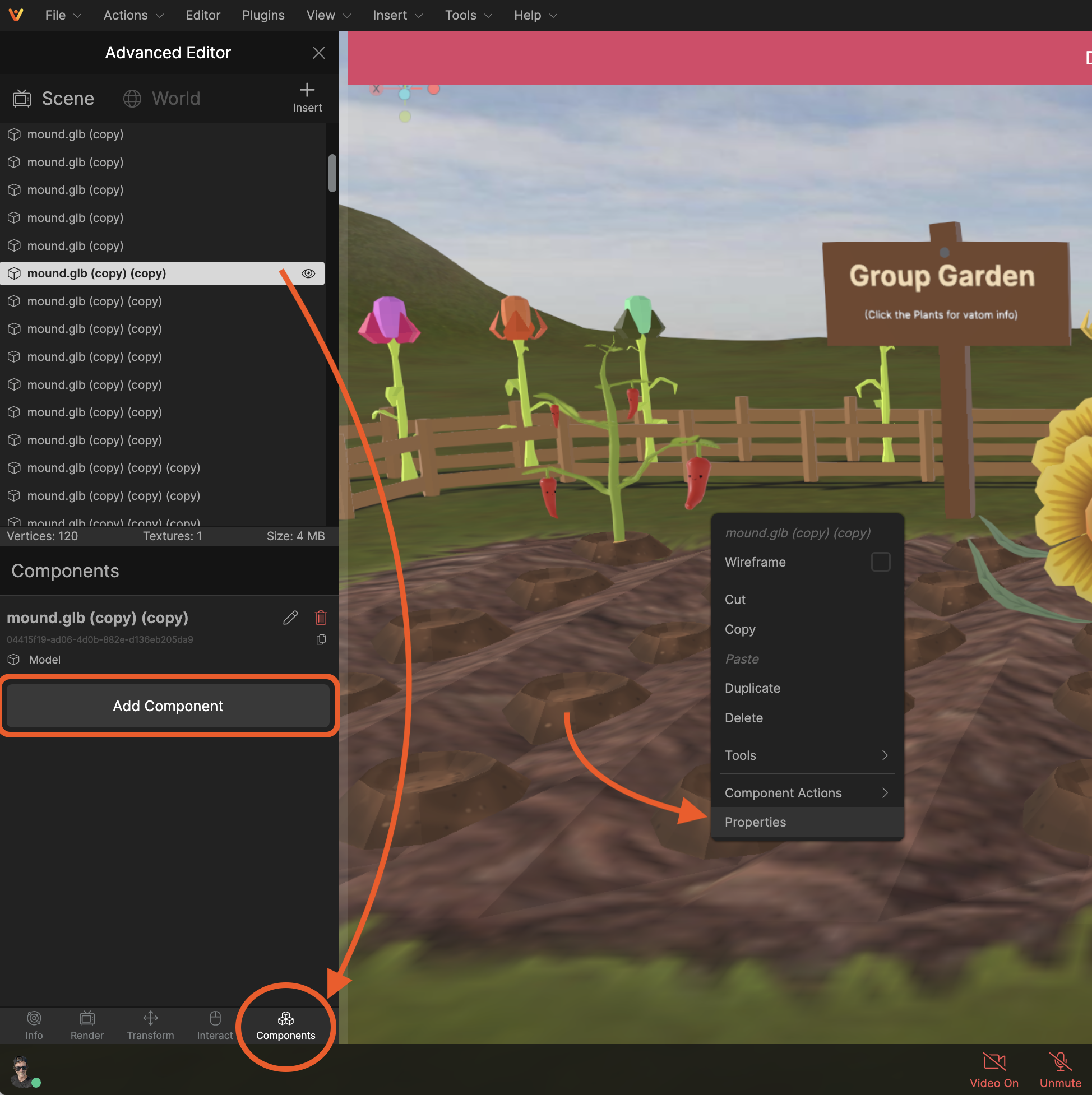The height and width of the screenshot is (1095, 1092).
Task: Switch to the World tab
Action: point(161,99)
